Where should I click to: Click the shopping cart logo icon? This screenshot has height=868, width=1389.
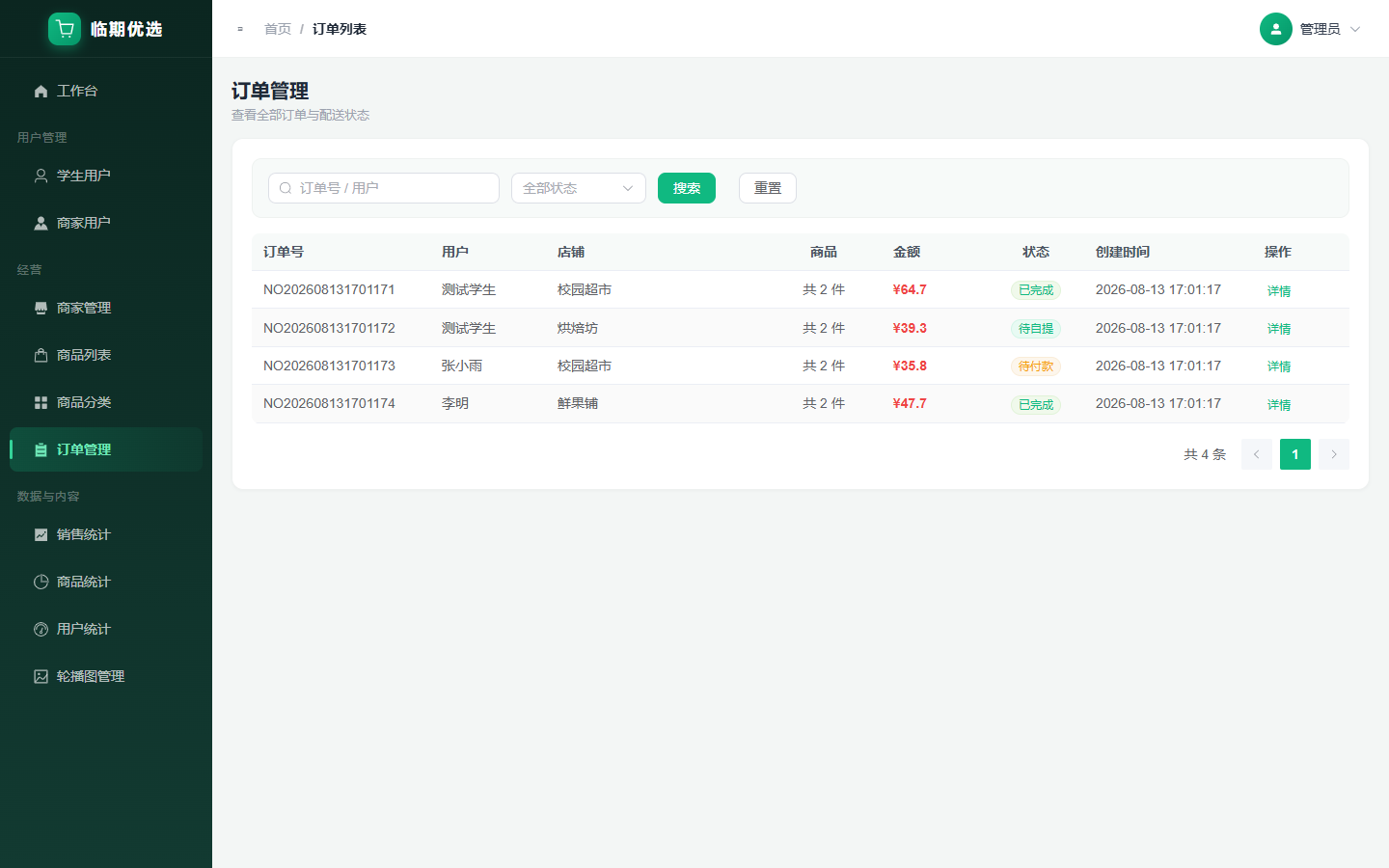coord(65,29)
